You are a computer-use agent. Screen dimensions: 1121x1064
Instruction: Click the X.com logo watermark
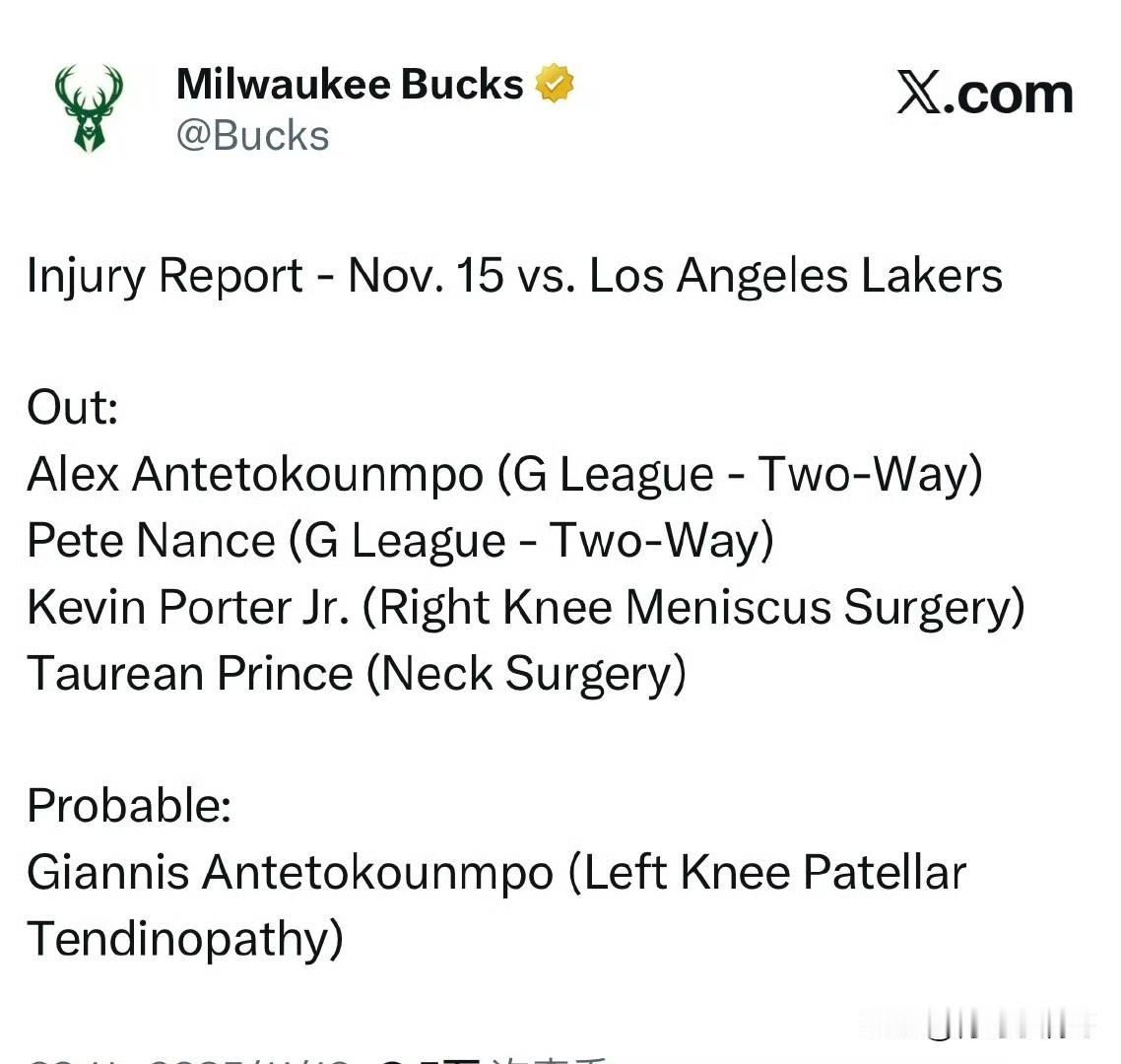[x=984, y=93]
